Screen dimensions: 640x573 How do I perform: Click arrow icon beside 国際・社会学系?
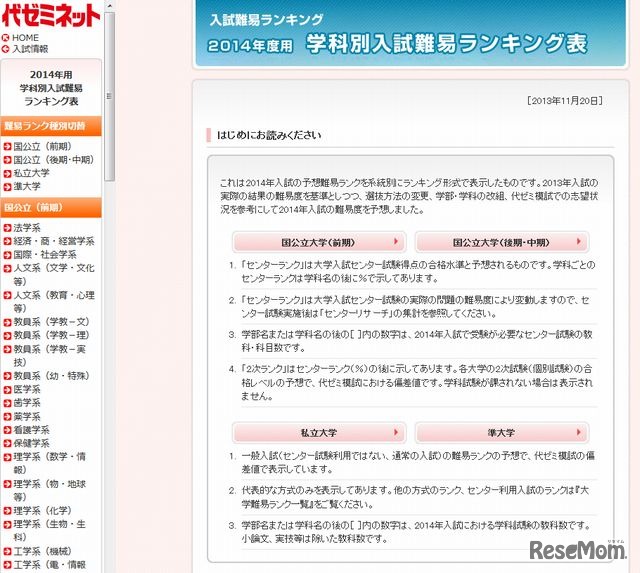[7, 255]
